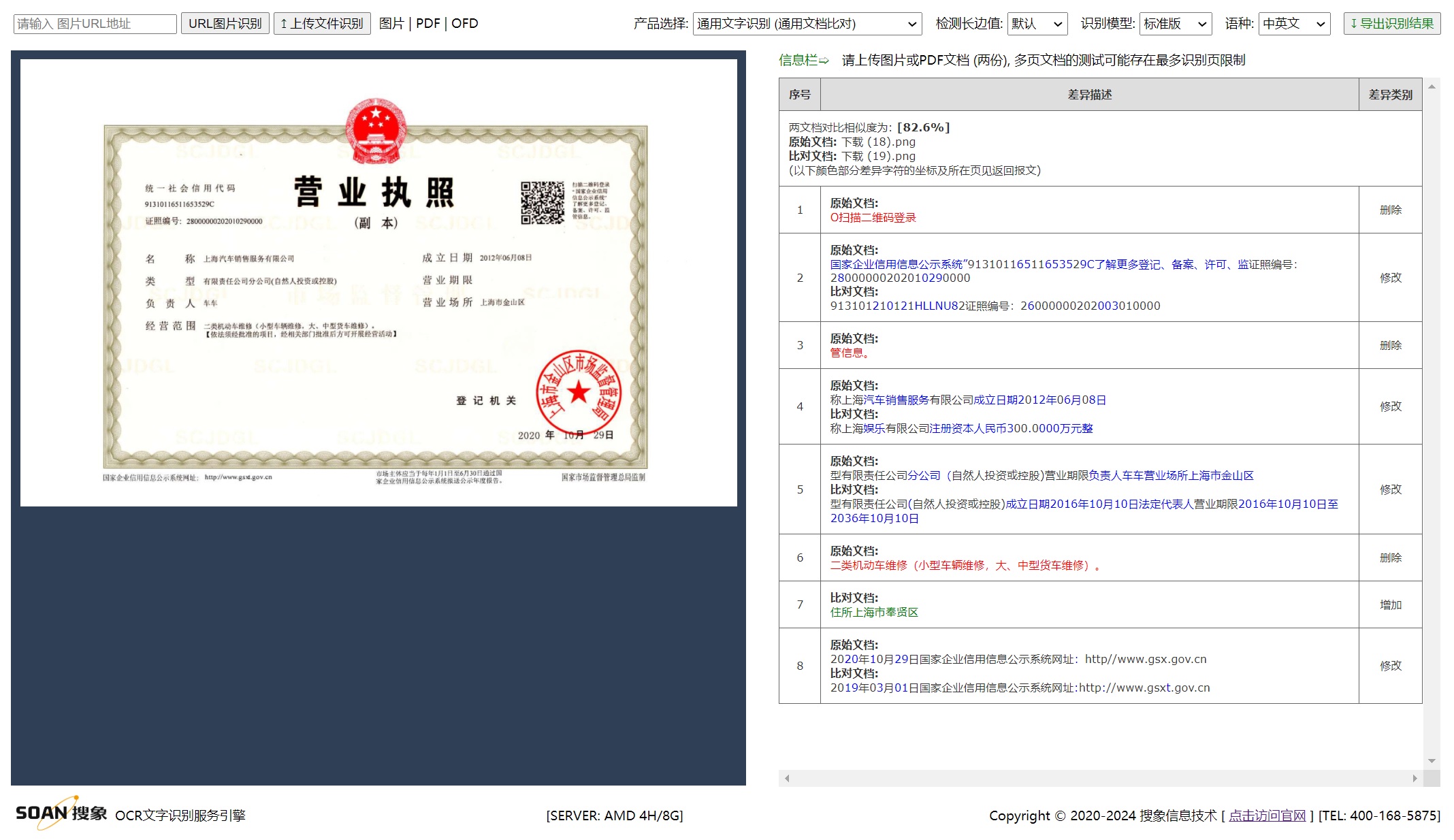Image resolution: width=1454 pixels, height=840 pixels.
Task: Click the 删除 cell in row 6
Action: (x=1391, y=558)
